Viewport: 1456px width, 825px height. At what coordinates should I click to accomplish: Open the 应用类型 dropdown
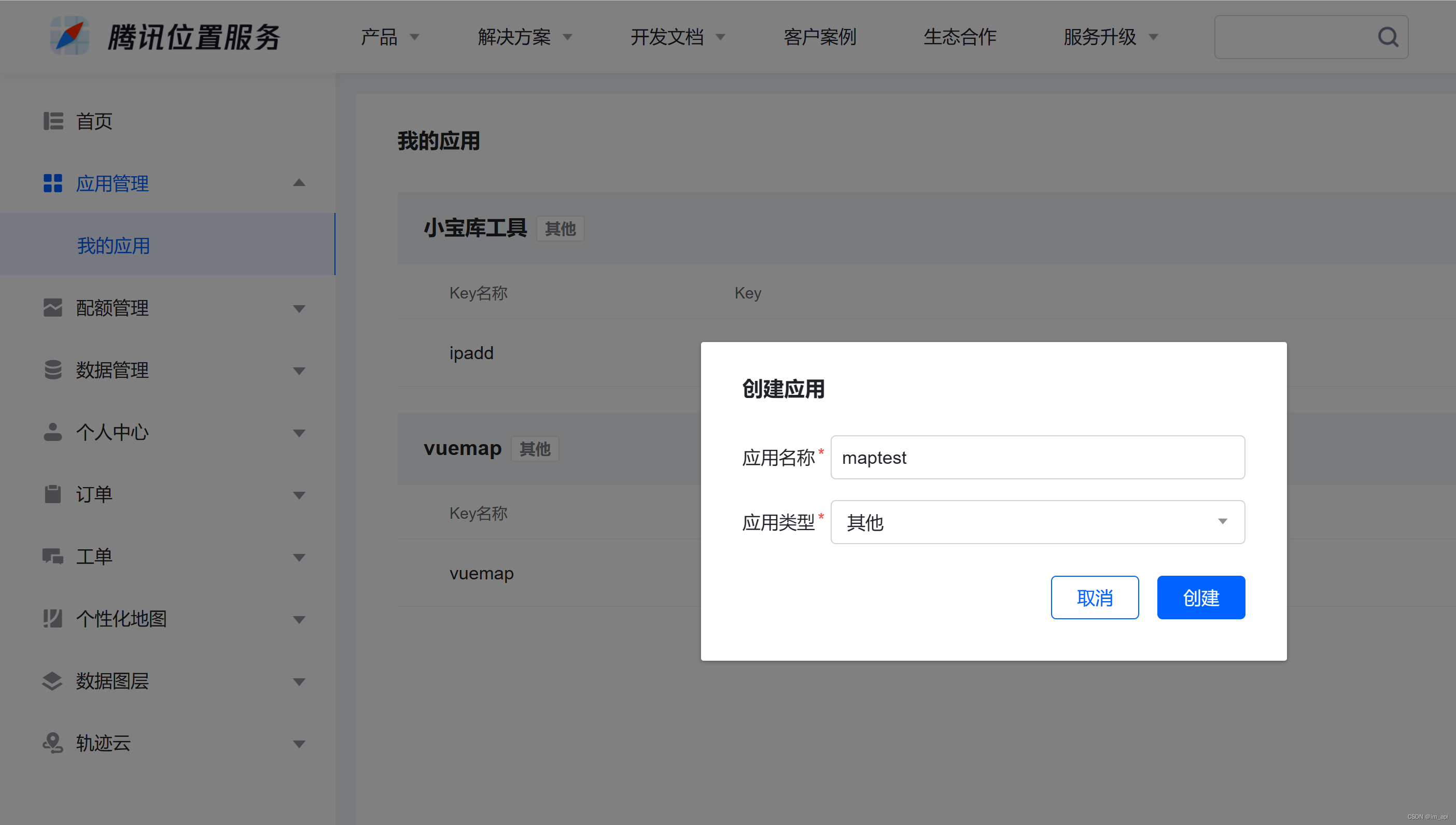[x=1037, y=522]
